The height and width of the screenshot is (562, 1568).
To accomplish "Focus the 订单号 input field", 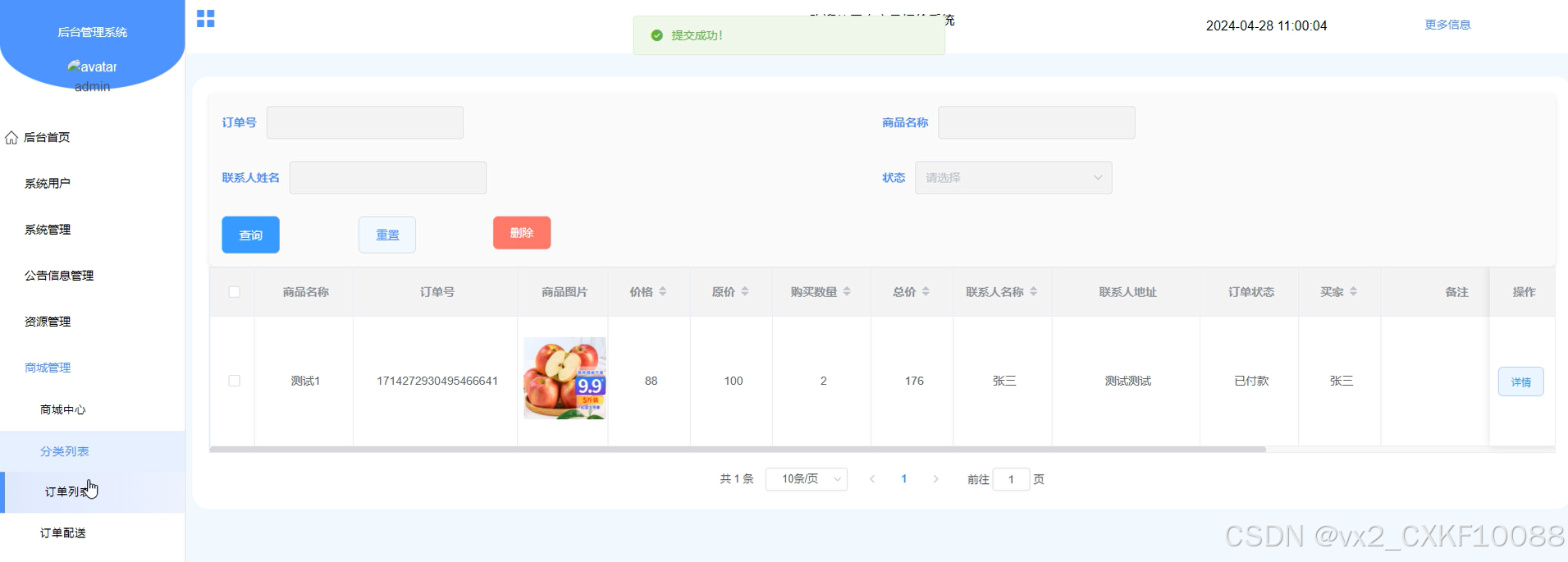I will (364, 122).
